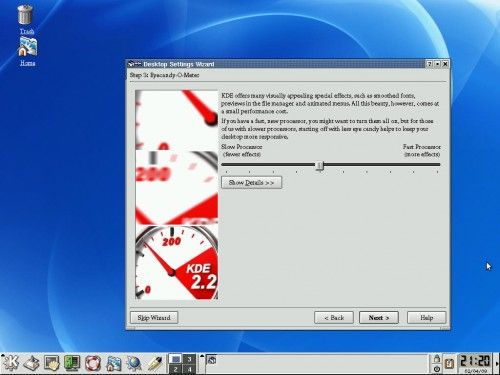Click the "Slow Processor" label
This screenshot has height=375, width=500.
[242, 147]
